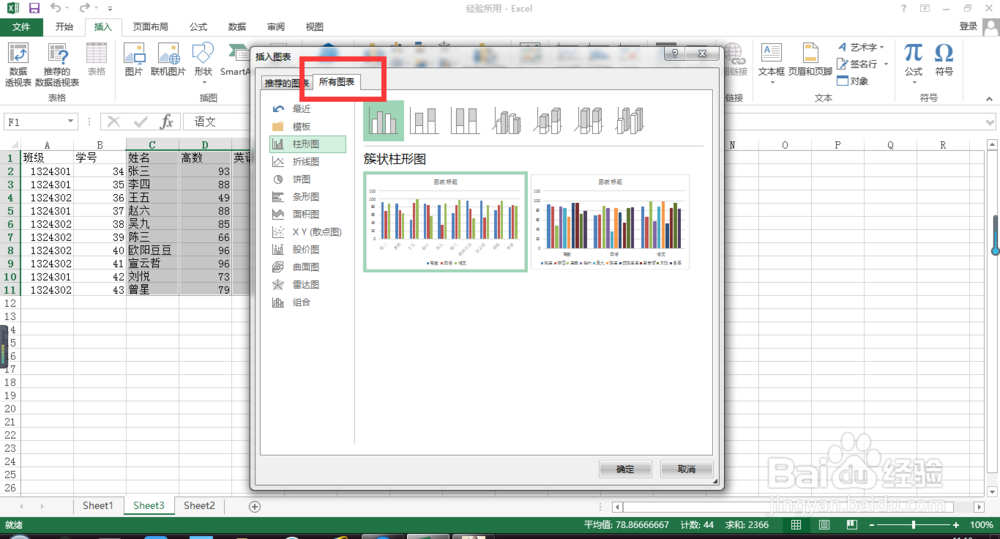Switch to page break preview icon

click(x=852, y=525)
